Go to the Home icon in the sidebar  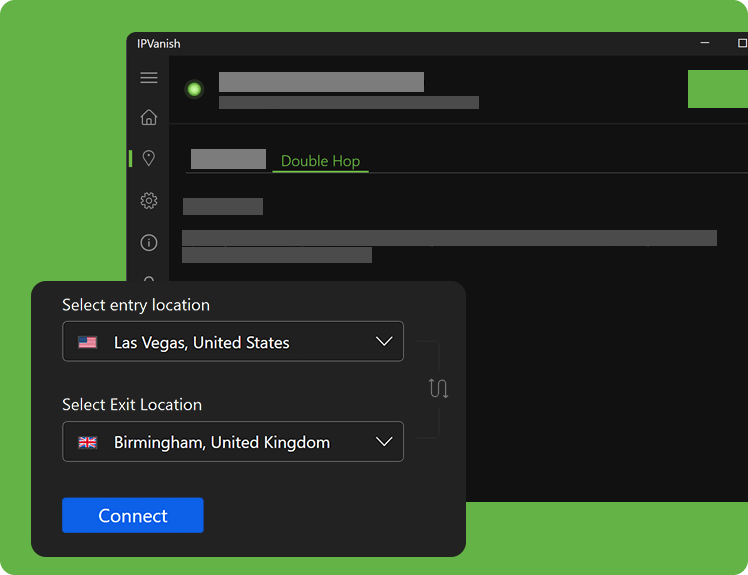tap(149, 117)
